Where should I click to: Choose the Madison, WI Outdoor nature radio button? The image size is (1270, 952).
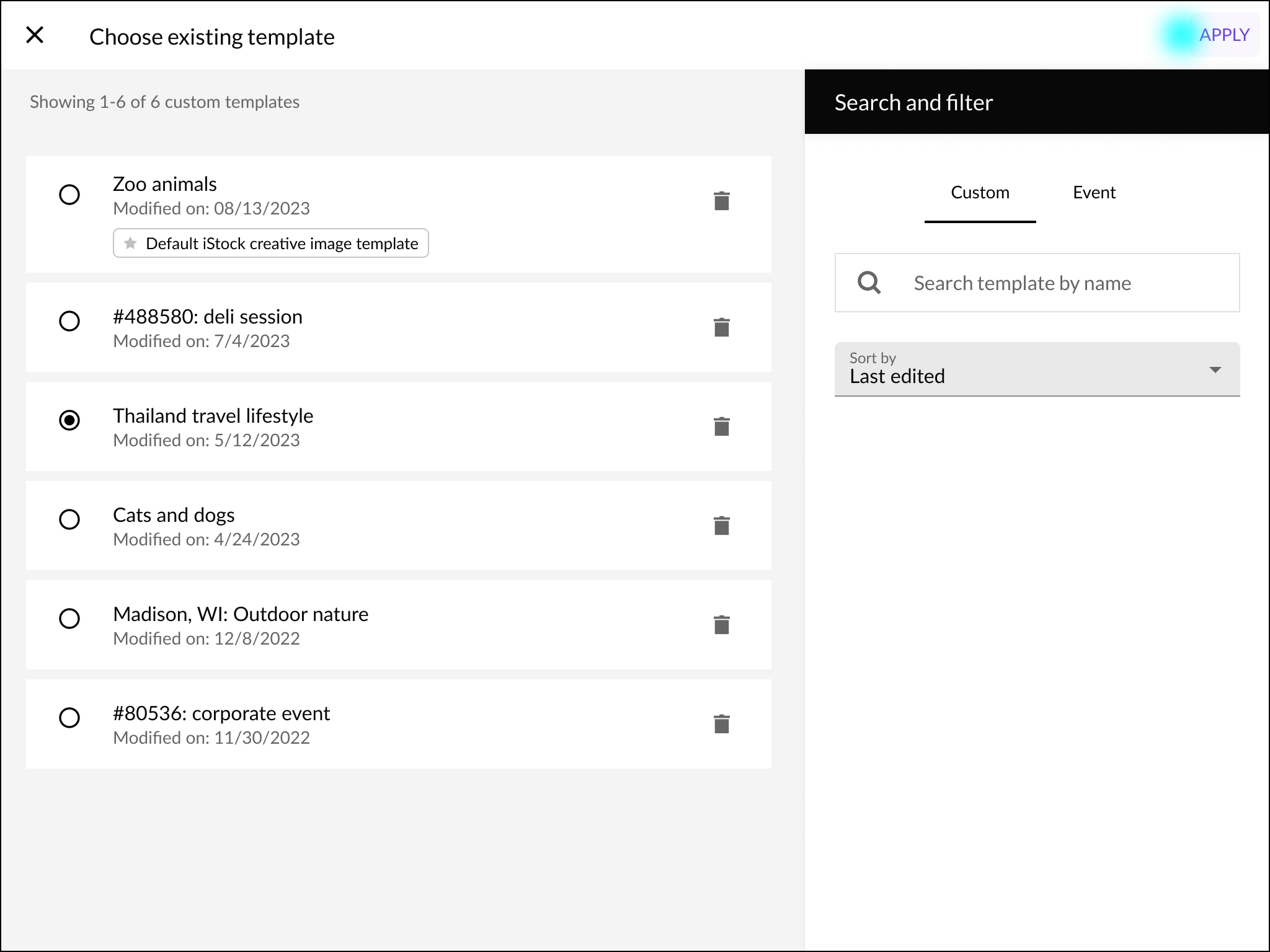pyautogui.click(x=69, y=619)
